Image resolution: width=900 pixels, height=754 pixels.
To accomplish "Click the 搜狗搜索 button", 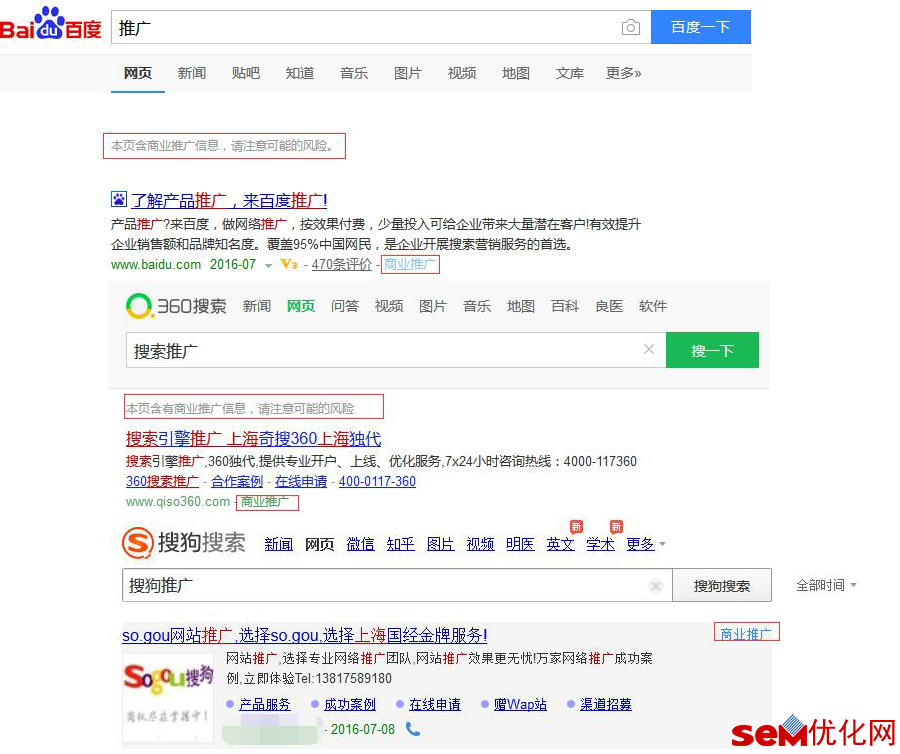I will 721,586.
